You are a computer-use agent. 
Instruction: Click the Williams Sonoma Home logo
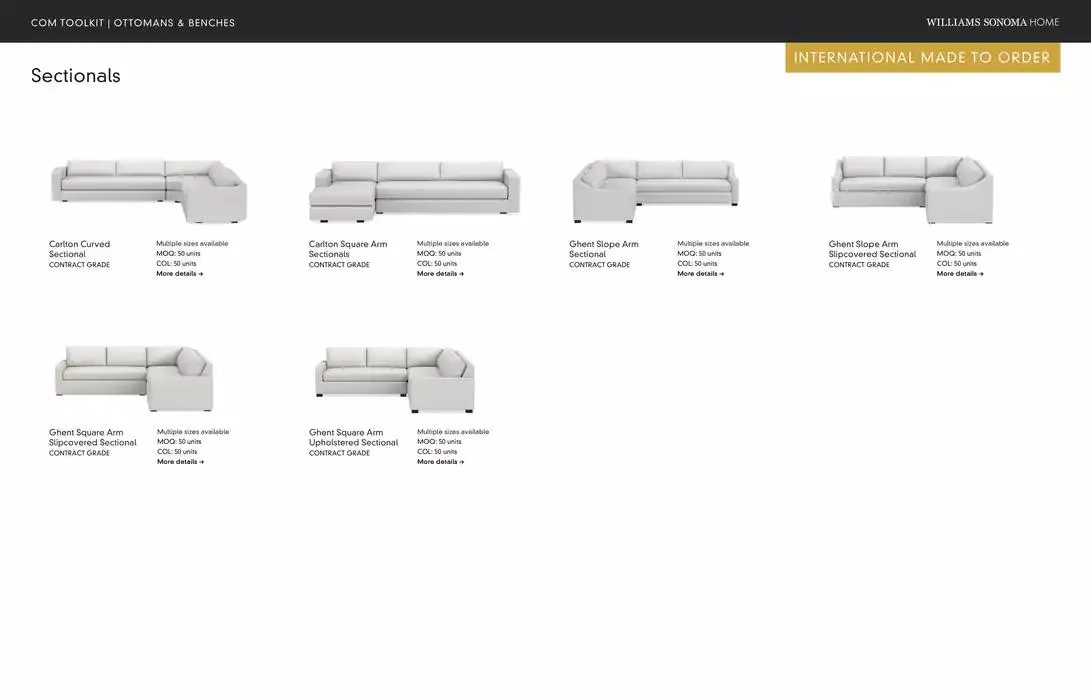pos(992,22)
